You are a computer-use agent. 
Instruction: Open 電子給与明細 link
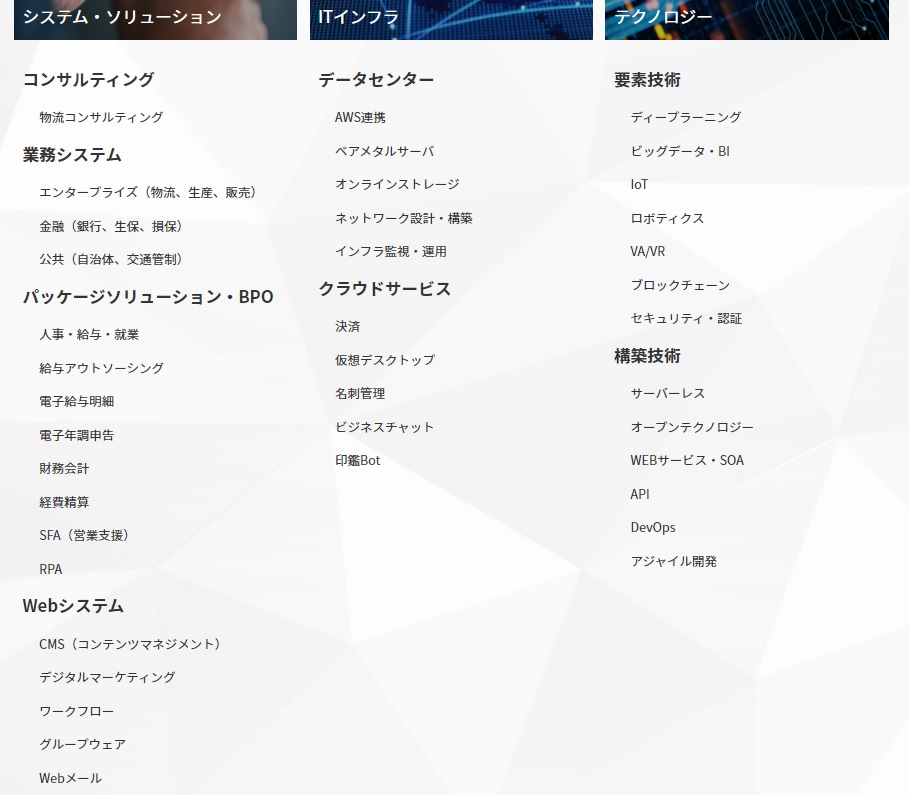tap(77, 401)
